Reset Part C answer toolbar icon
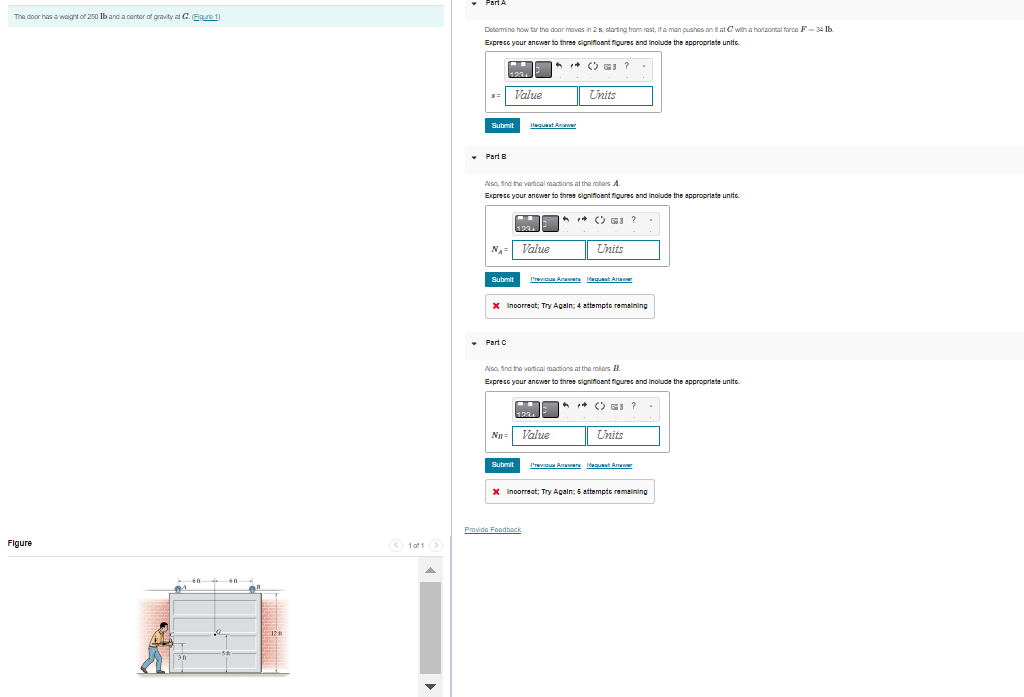1024x697 pixels. tap(600, 406)
